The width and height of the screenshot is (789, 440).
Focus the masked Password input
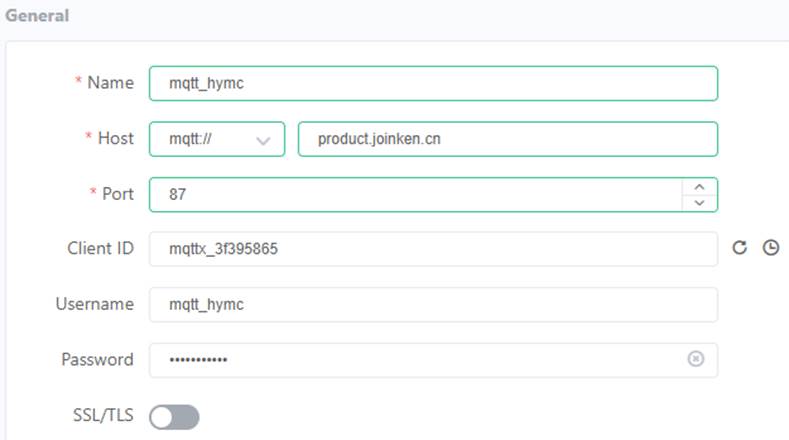[418, 360]
